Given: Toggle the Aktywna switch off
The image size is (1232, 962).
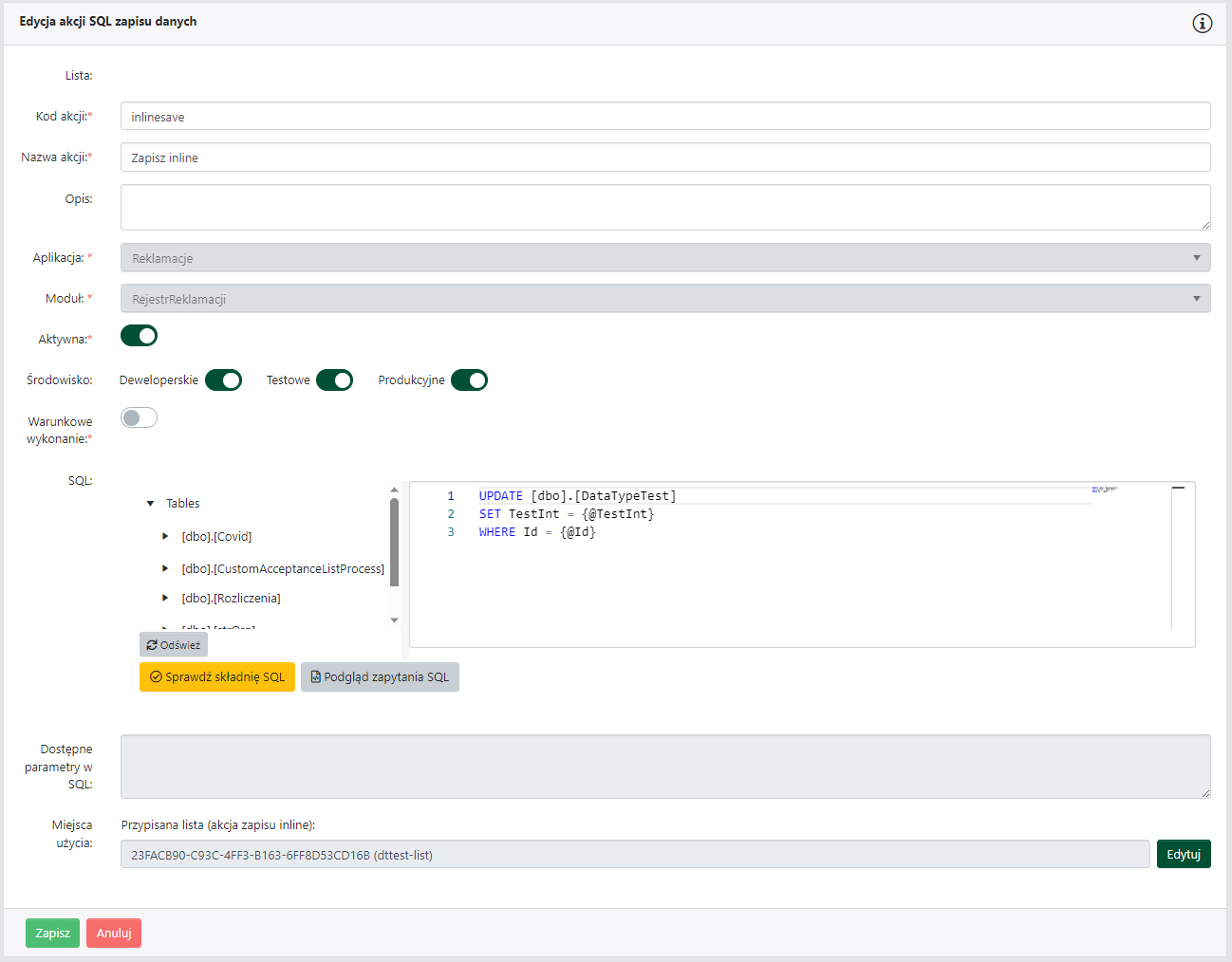Looking at the screenshot, I should (140, 336).
